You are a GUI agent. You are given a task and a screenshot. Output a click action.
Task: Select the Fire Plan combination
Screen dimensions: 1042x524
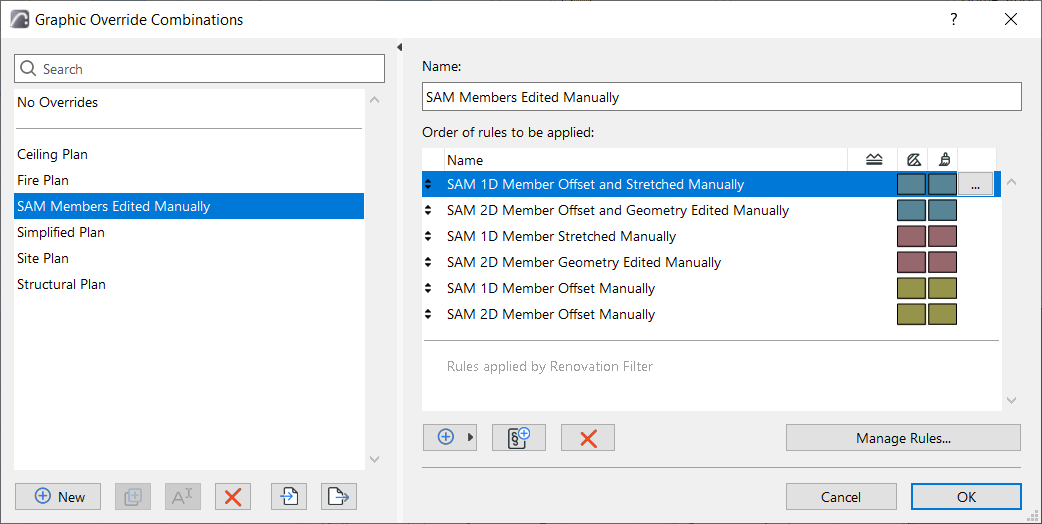point(43,180)
